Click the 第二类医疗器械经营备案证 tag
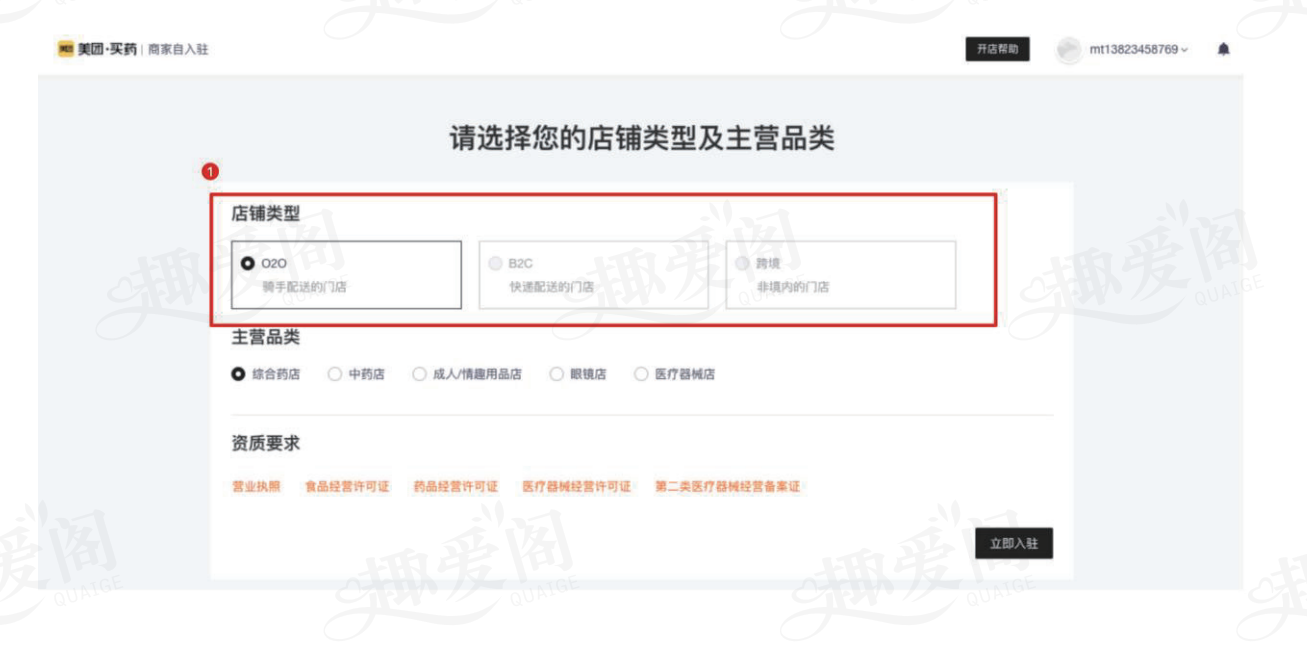 727,487
